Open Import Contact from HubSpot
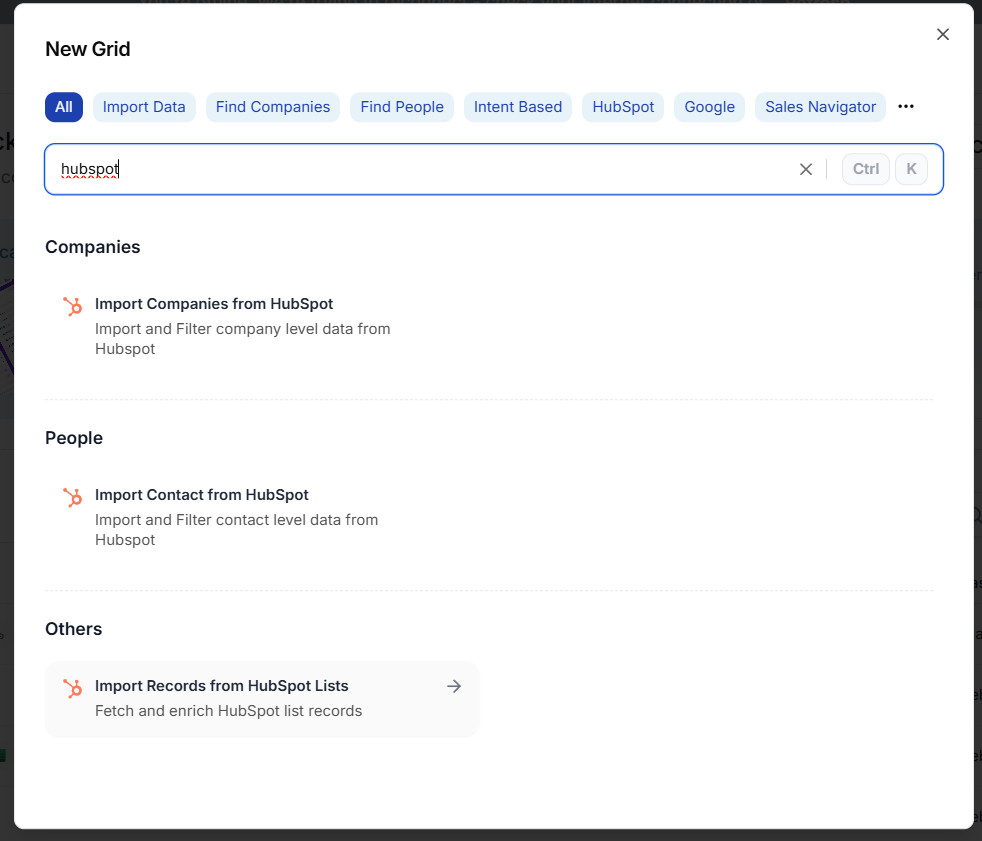This screenshot has height=841, width=982. [x=202, y=495]
